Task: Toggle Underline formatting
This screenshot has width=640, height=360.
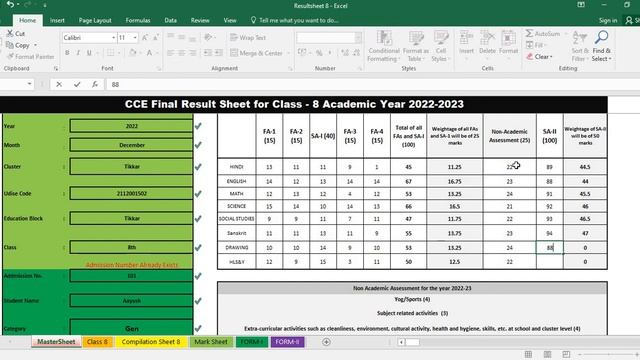Action: [89, 53]
